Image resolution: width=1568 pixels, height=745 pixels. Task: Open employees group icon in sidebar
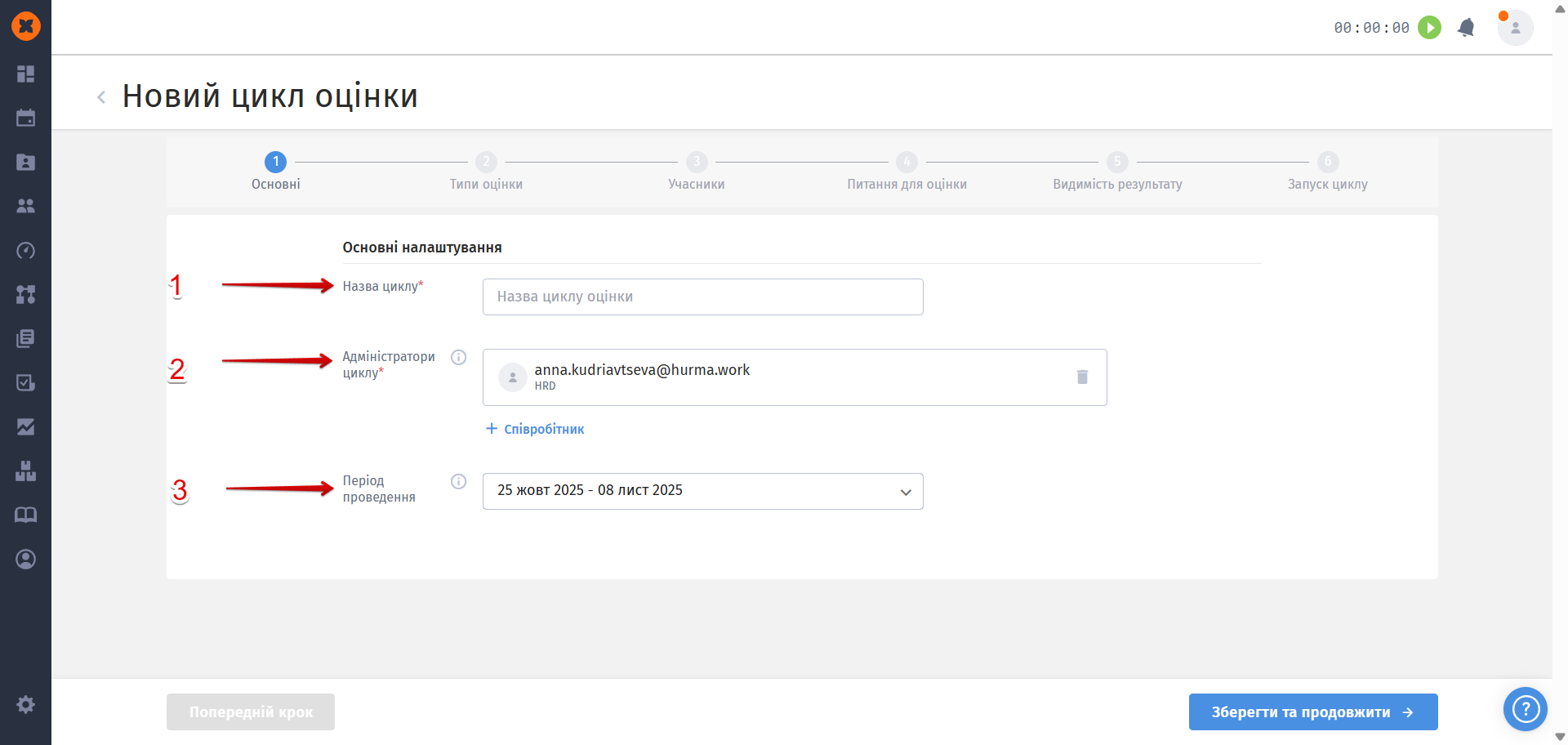click(26, 206)
